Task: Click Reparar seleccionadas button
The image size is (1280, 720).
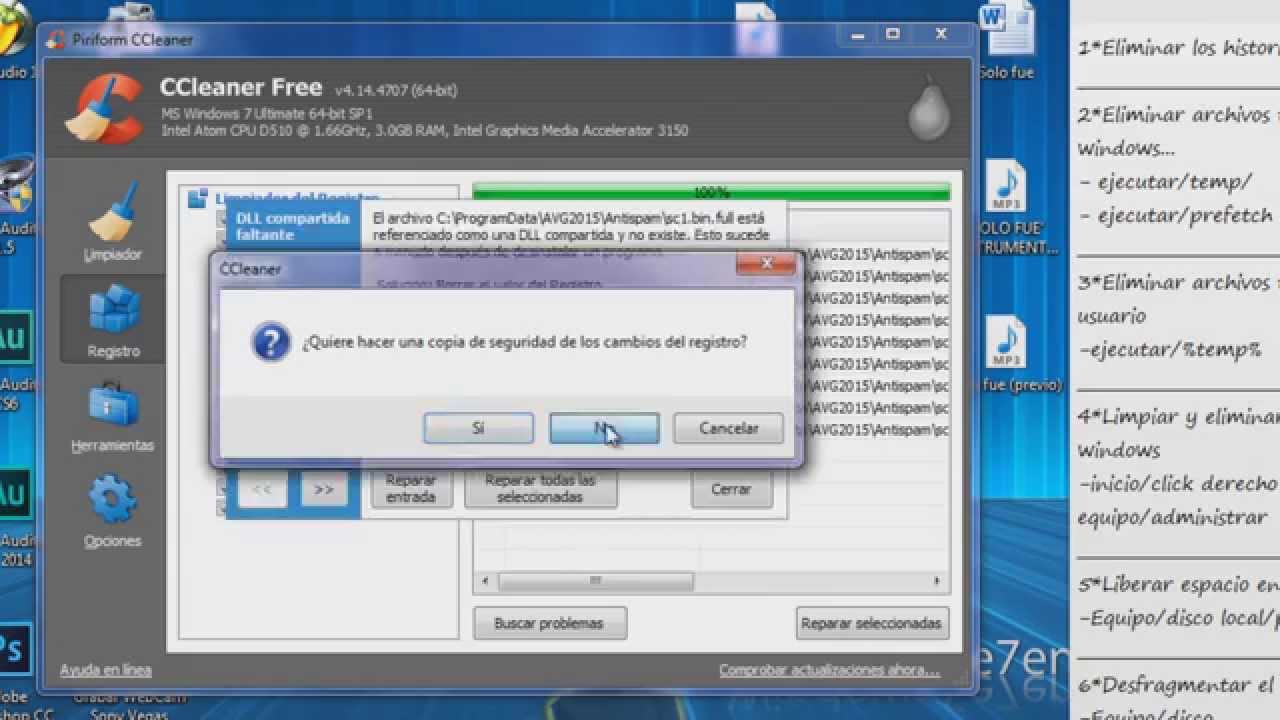Action: pyautogui.click(x=872, y=623)
